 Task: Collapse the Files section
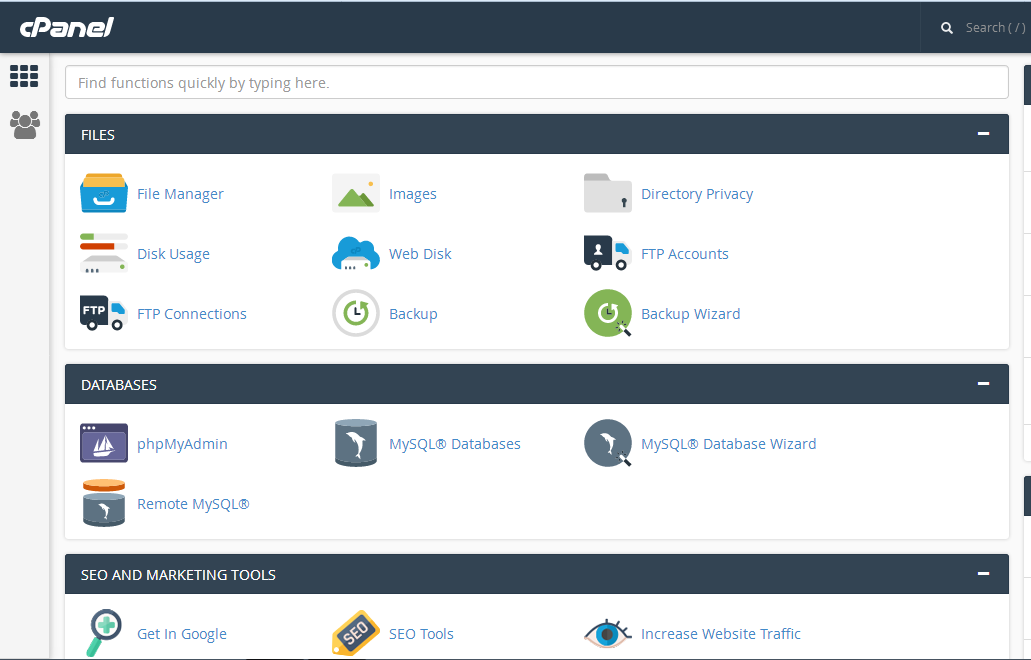coord(983,134)
